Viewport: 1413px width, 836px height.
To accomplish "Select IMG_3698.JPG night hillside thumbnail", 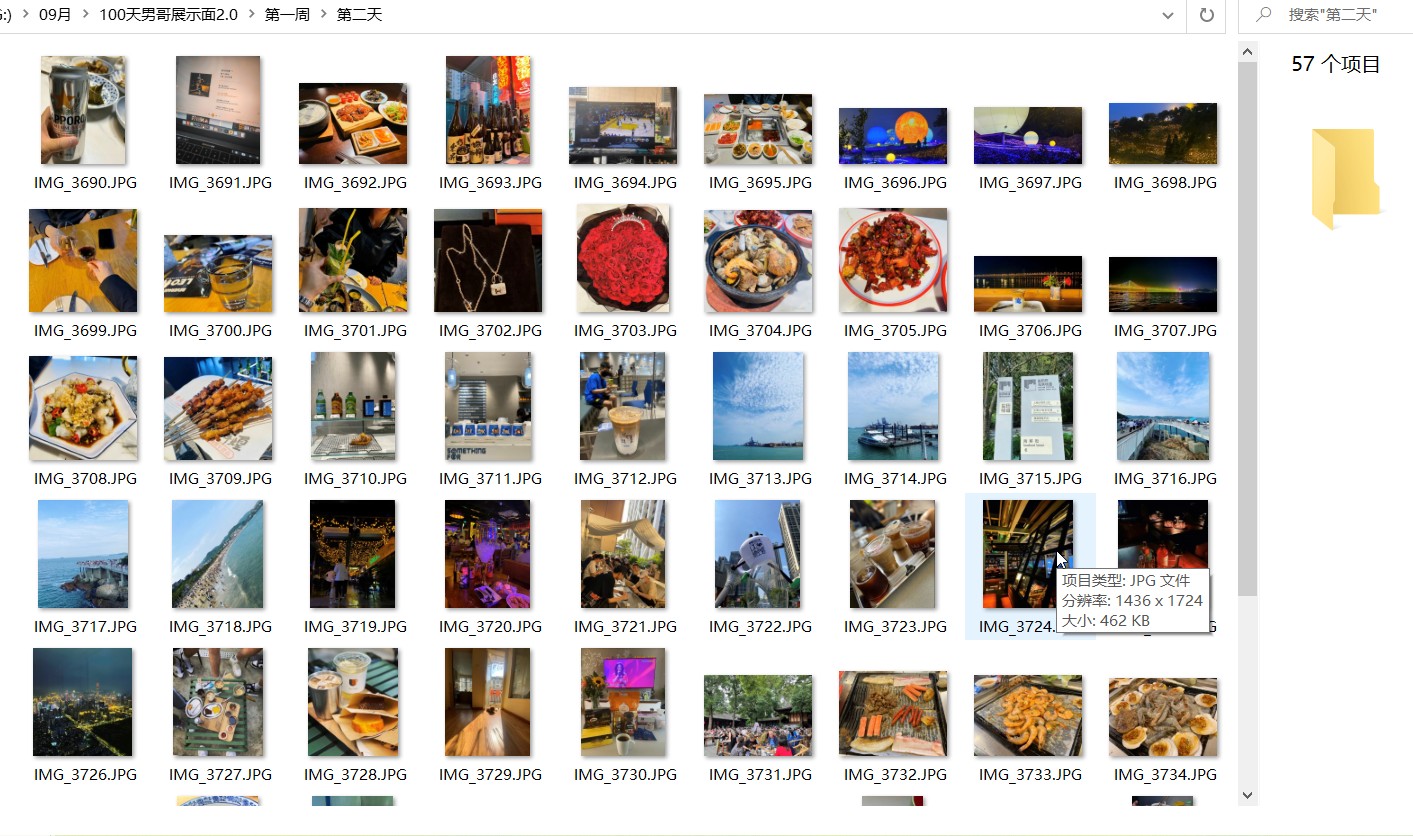I will pyautogui.click(x=1163, y=133).
